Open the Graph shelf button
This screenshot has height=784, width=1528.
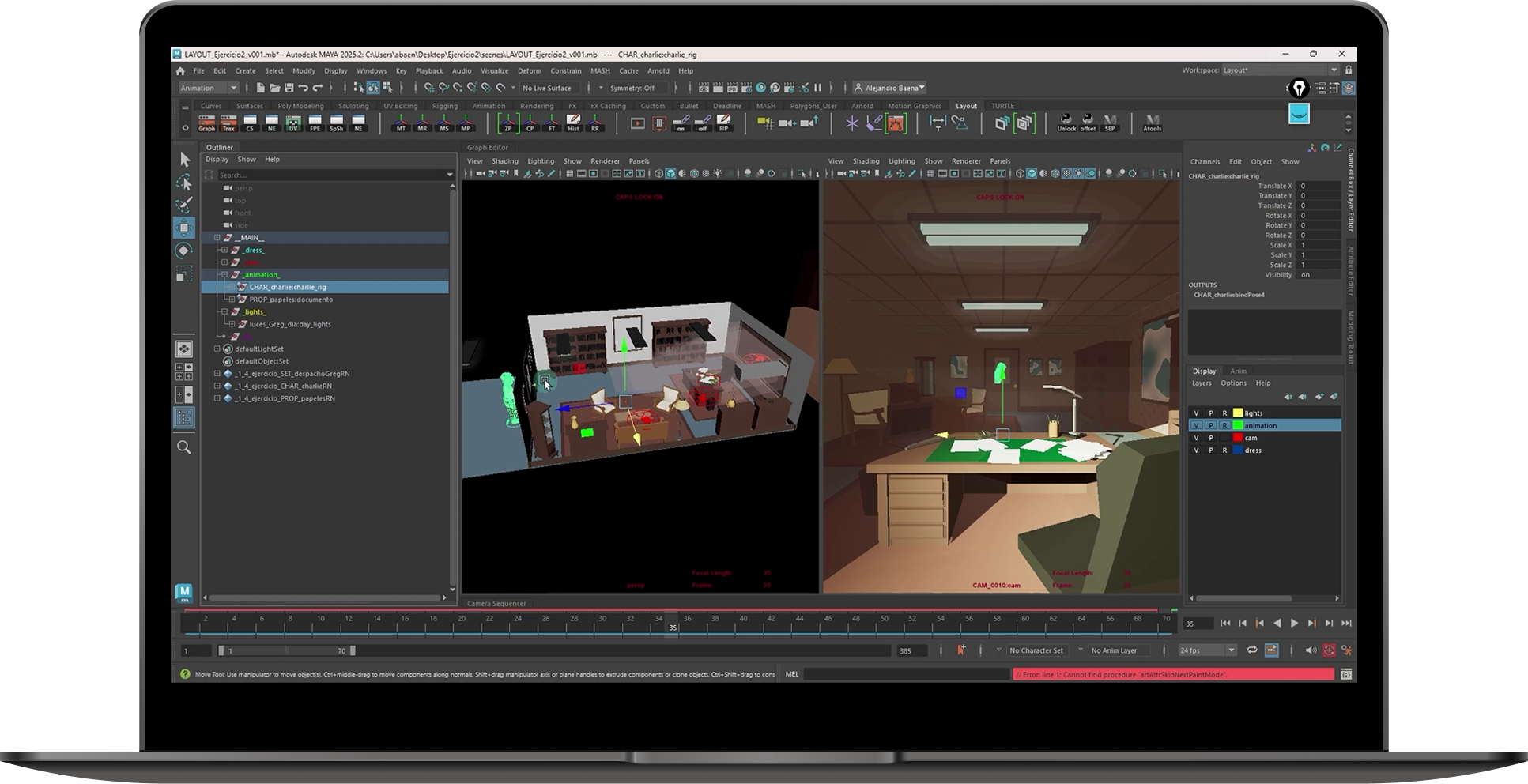click(x=206, y=123)
